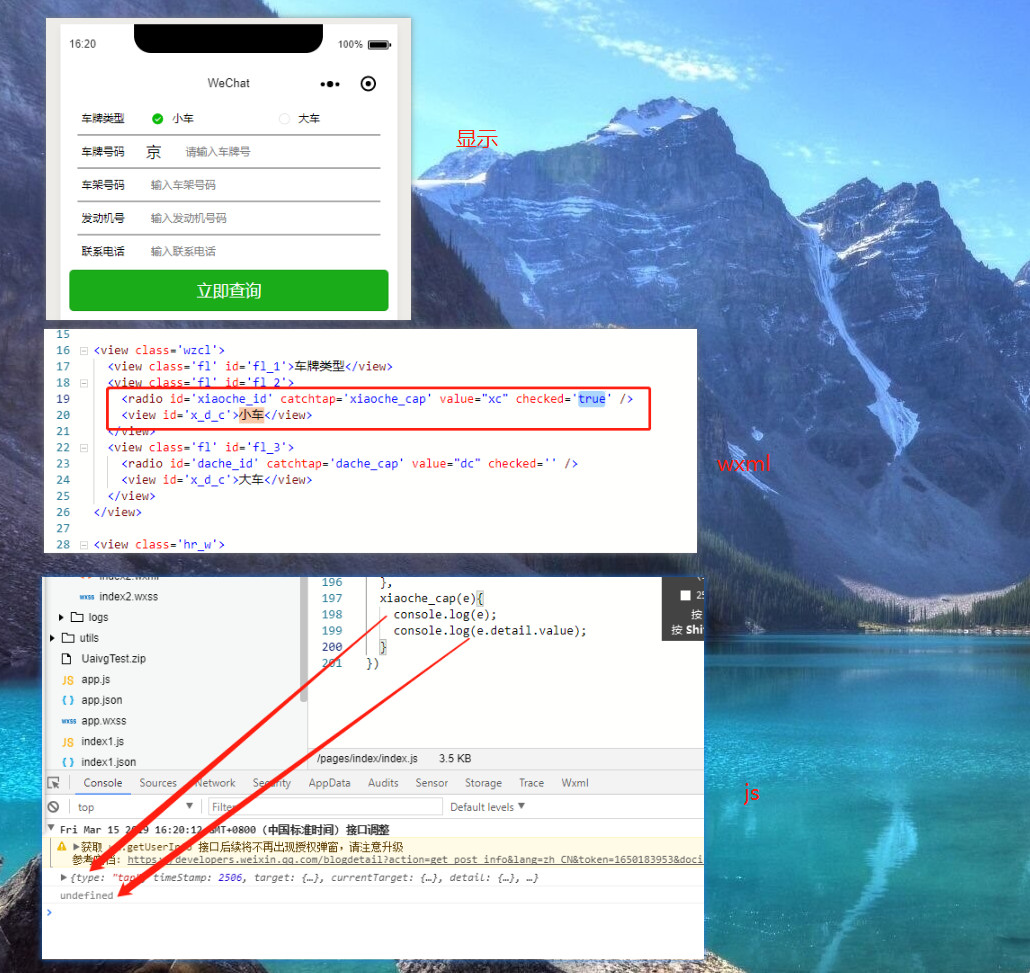1030x973 pixels.
Task: Open the Trace tab
Action: (531, 782)
